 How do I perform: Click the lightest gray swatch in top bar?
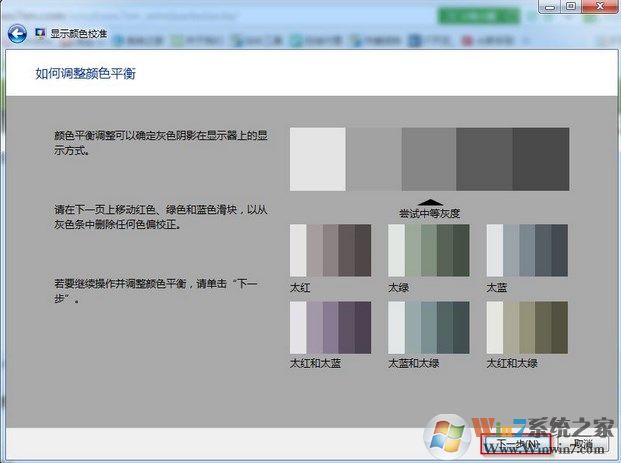pyautogui.click(x=317, y=159)
